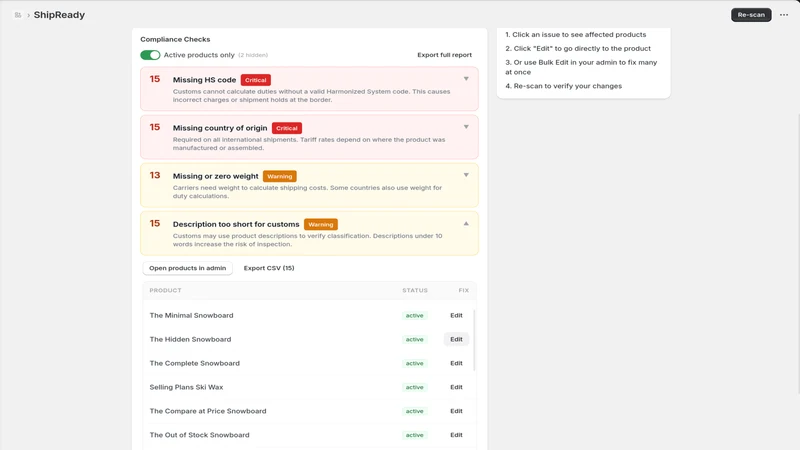Select The Complete Snowboard product name
Image resolution: width=800 pixels, height=450 pixels.
tap(194, 363)
